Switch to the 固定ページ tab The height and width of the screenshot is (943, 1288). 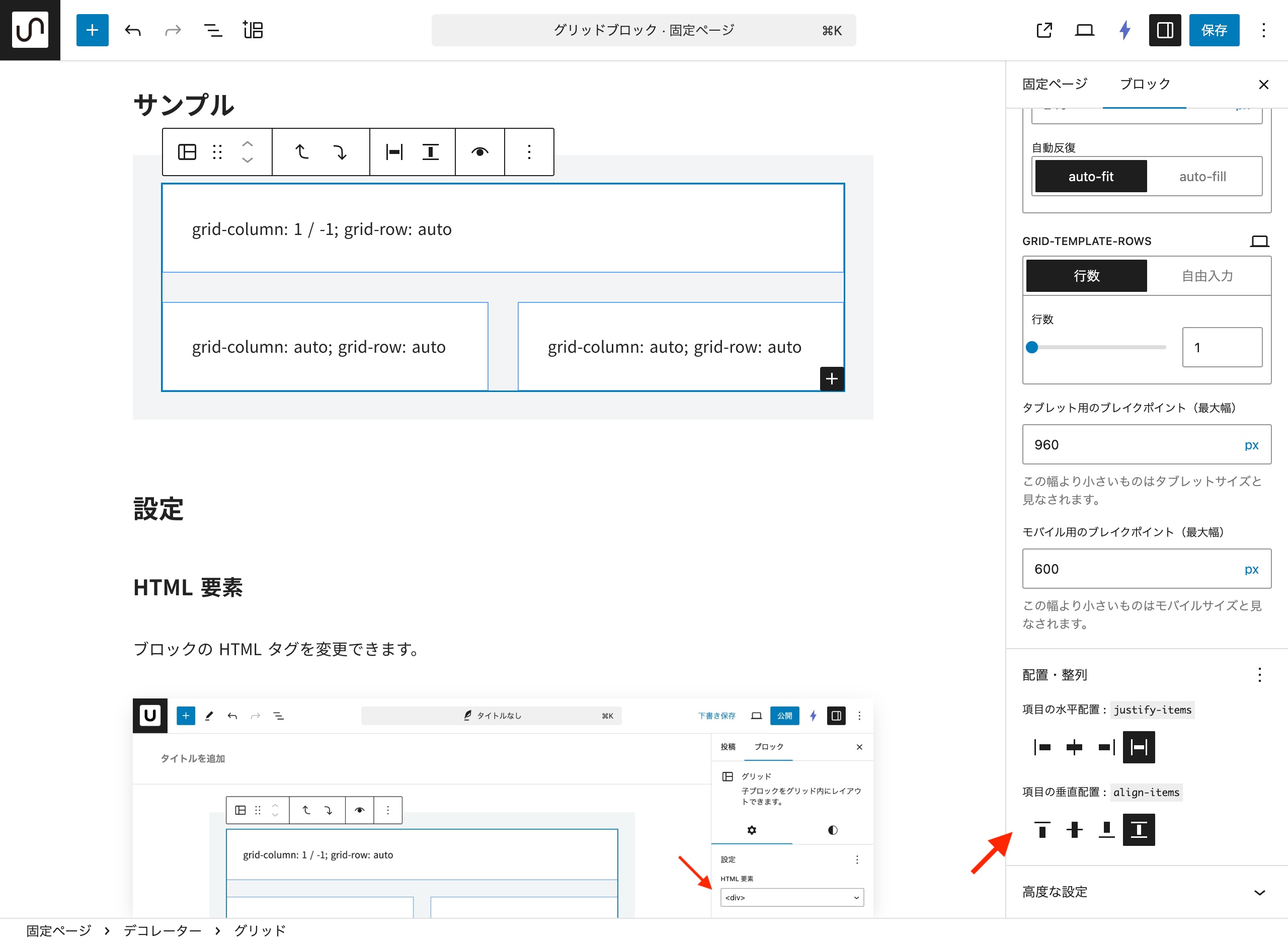[1055, 84]
